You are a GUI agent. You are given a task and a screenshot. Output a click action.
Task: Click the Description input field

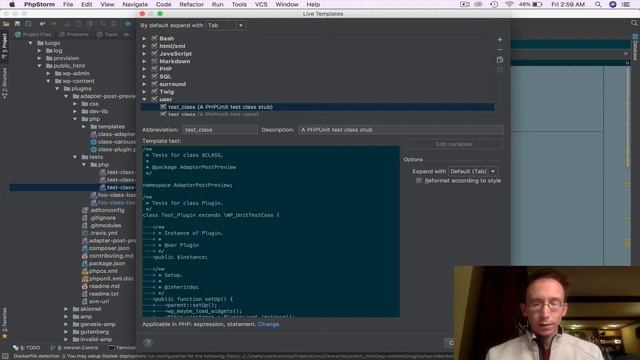pos(400,130)
